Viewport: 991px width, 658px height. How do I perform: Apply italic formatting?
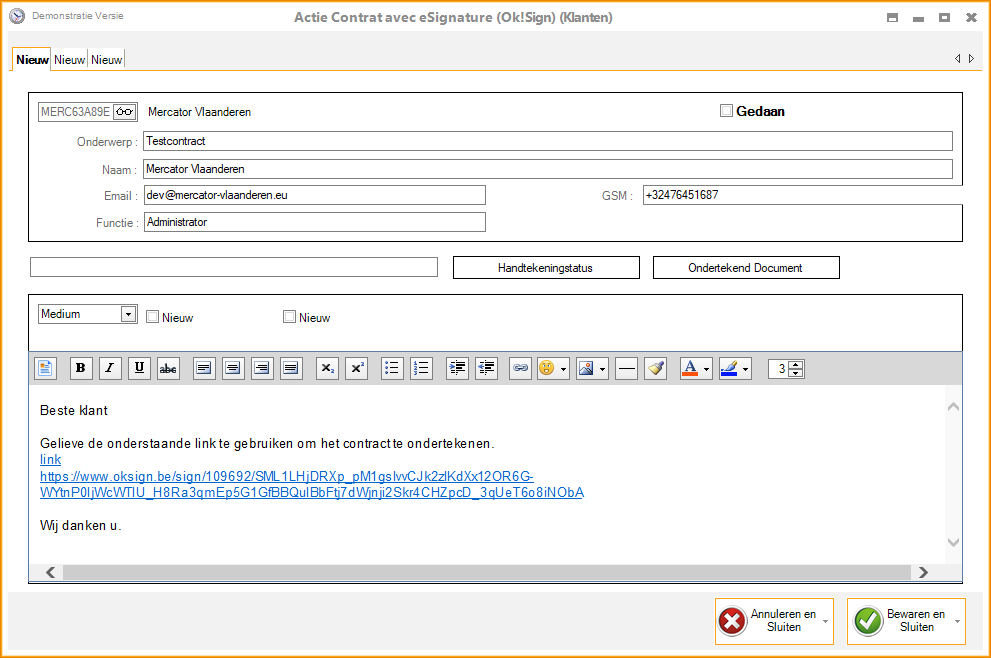point(110,368)
